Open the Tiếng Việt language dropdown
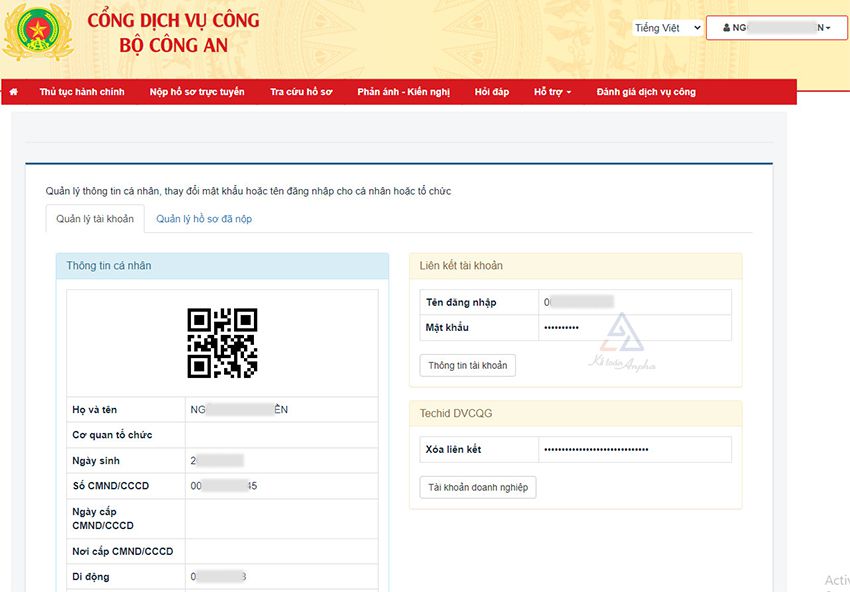 668,28
